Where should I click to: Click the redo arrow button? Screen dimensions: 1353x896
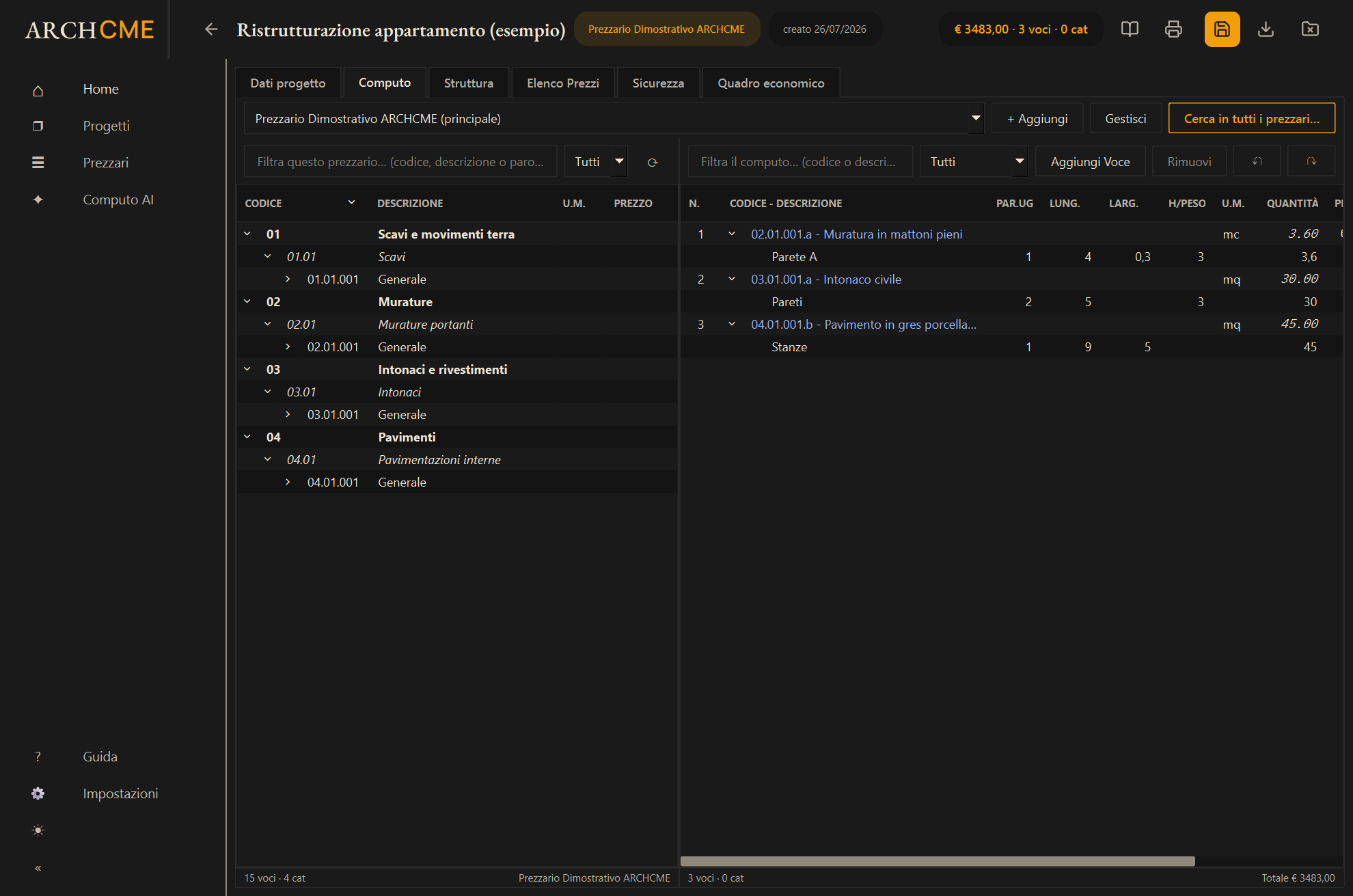1311,161
